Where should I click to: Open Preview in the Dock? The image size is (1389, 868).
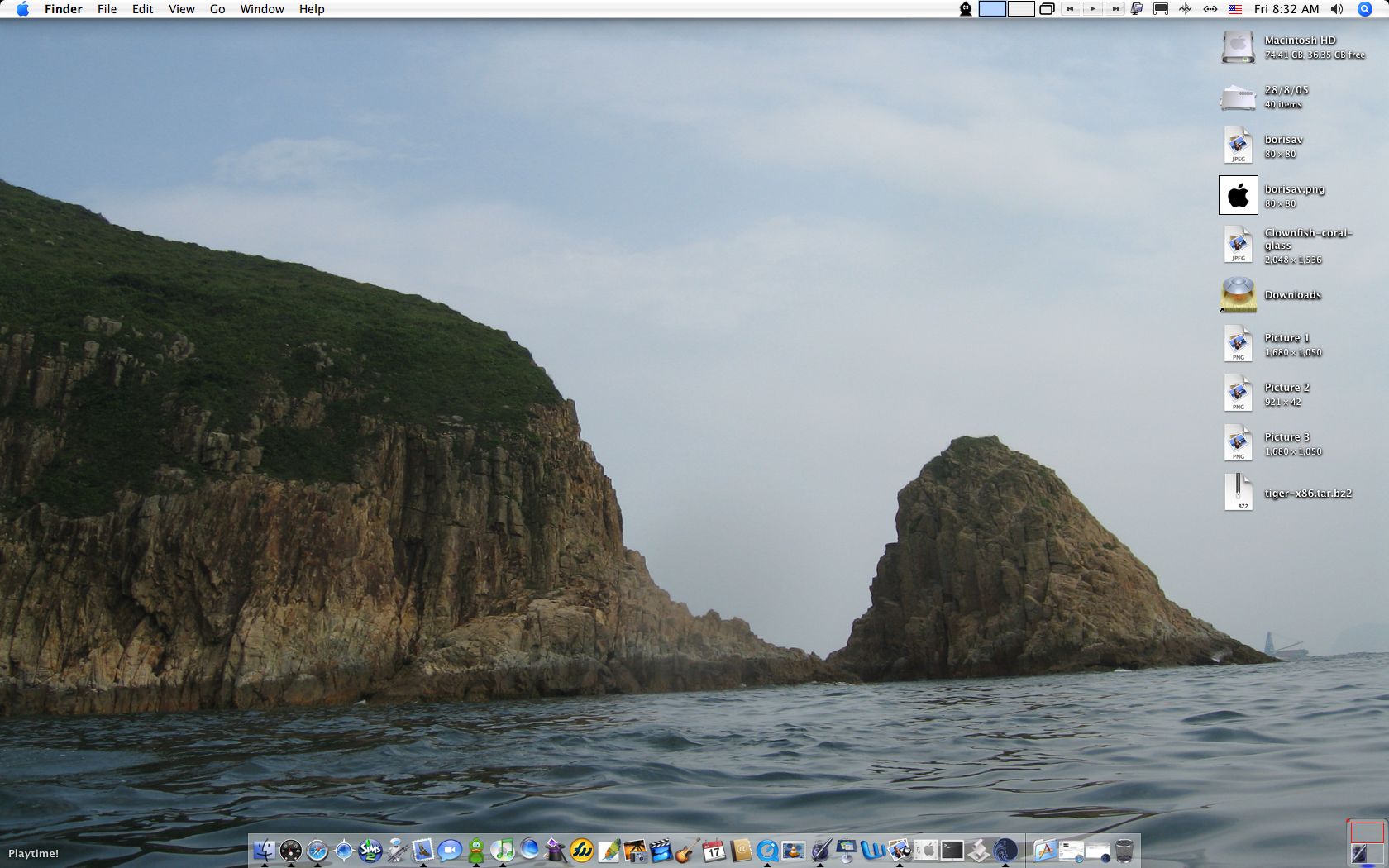[899, 850]
